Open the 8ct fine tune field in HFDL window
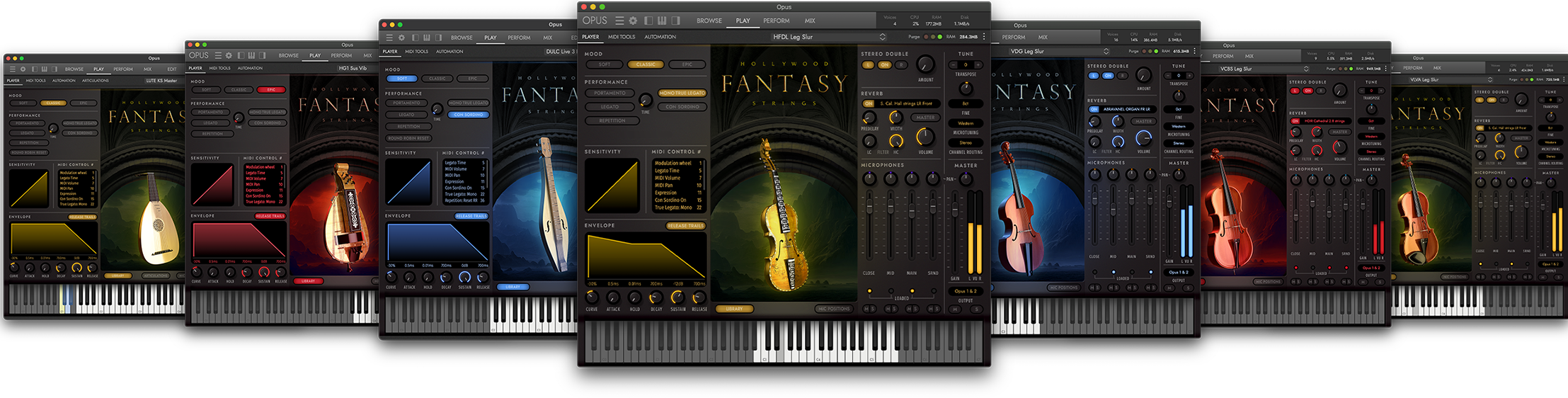The width and height of the screenshot is (1568, 398). pos(966,103)
